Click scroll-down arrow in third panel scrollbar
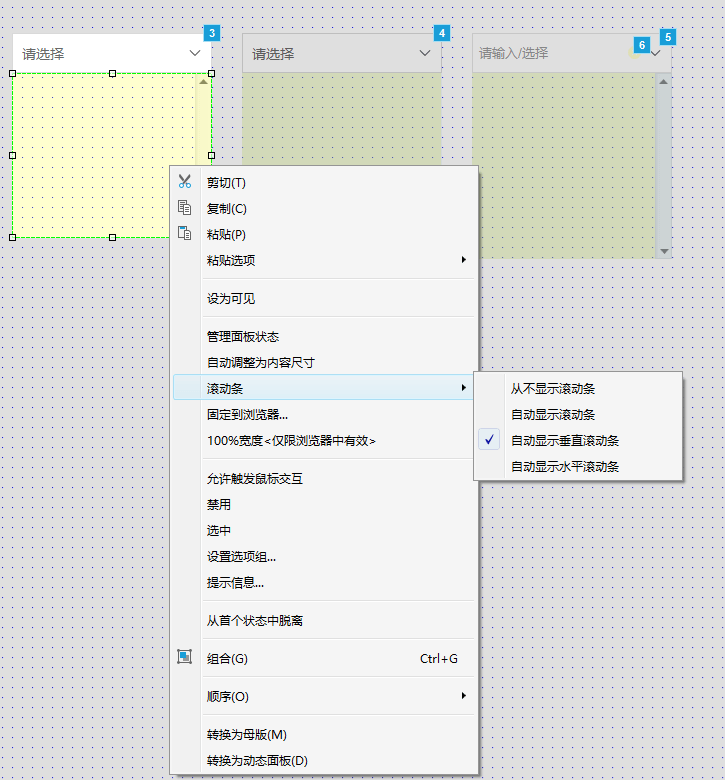The width and height of the screenshot is (725, 780). (663, 251)
